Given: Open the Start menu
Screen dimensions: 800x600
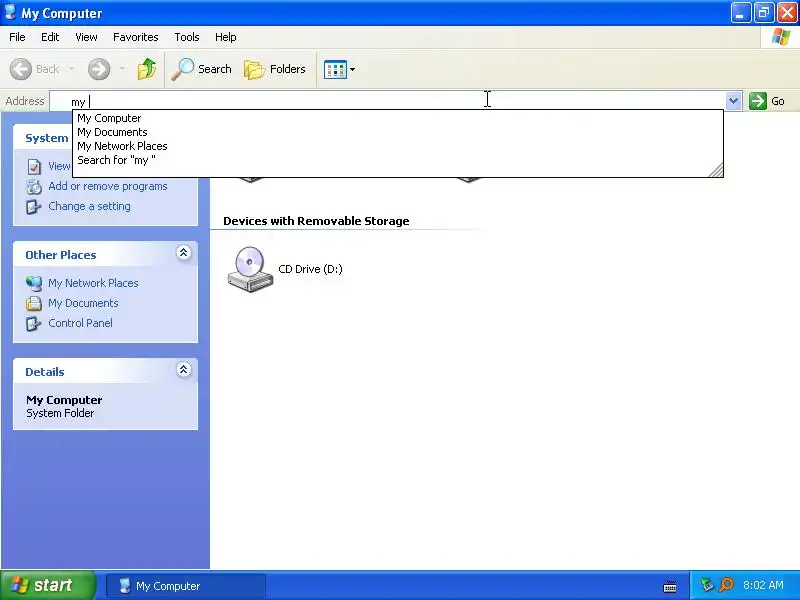Looking at the screenshot, I should [47, 585].
